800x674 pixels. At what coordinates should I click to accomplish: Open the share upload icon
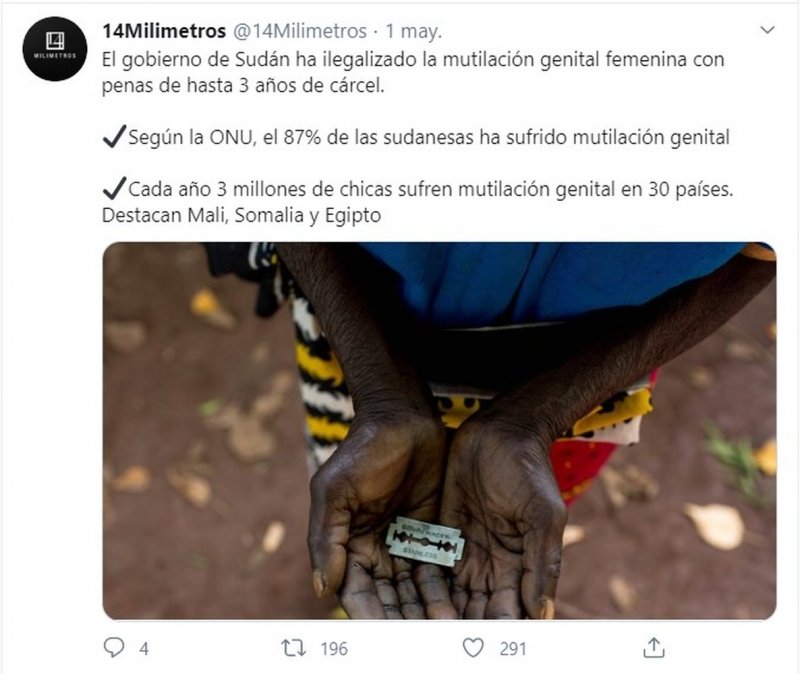[654, 647]
